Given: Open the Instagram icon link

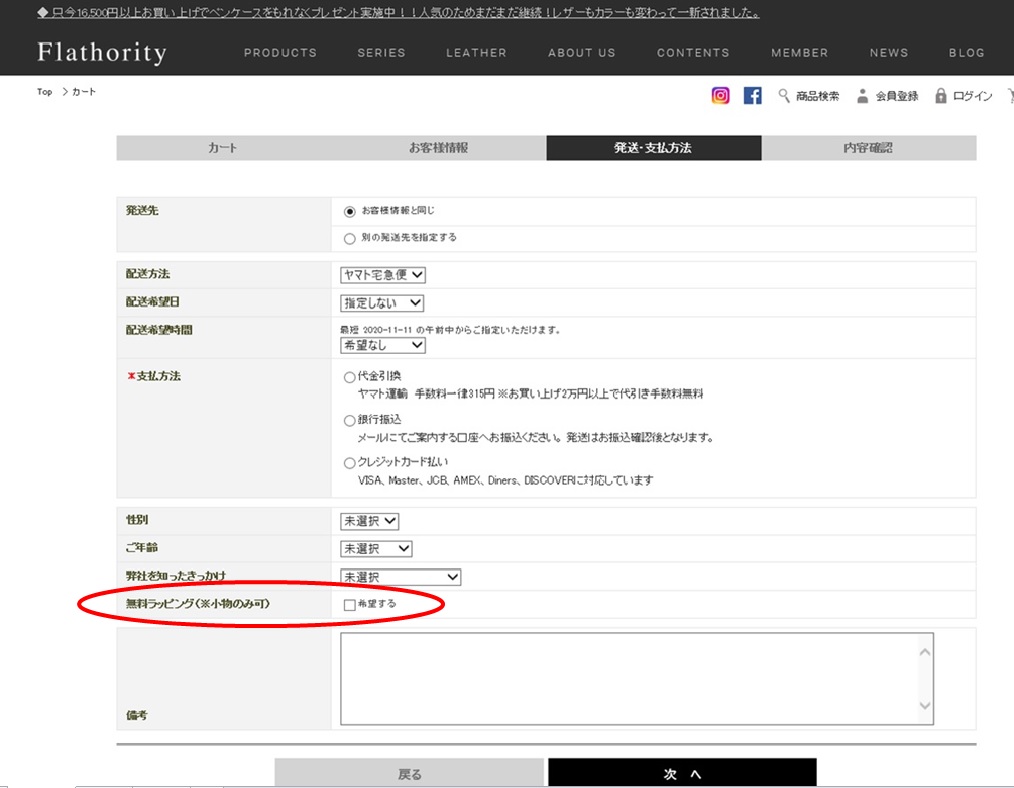Looking at the screenshot, I should click(x=720, y=96).
